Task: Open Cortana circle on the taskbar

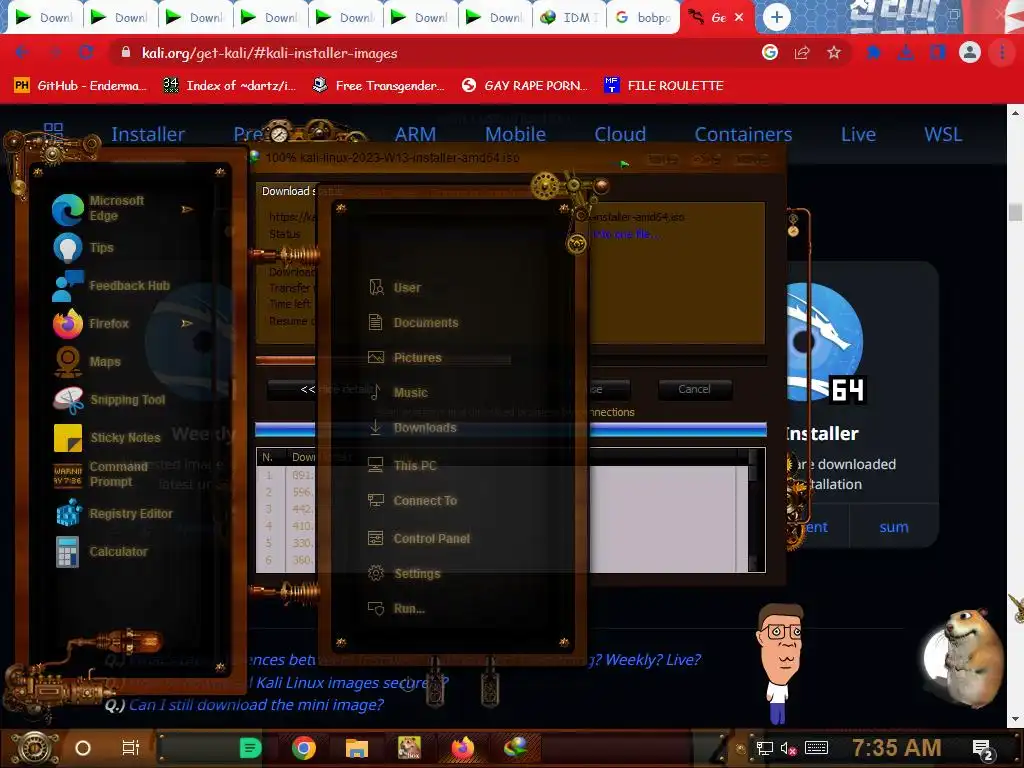Action: [83, 748]
